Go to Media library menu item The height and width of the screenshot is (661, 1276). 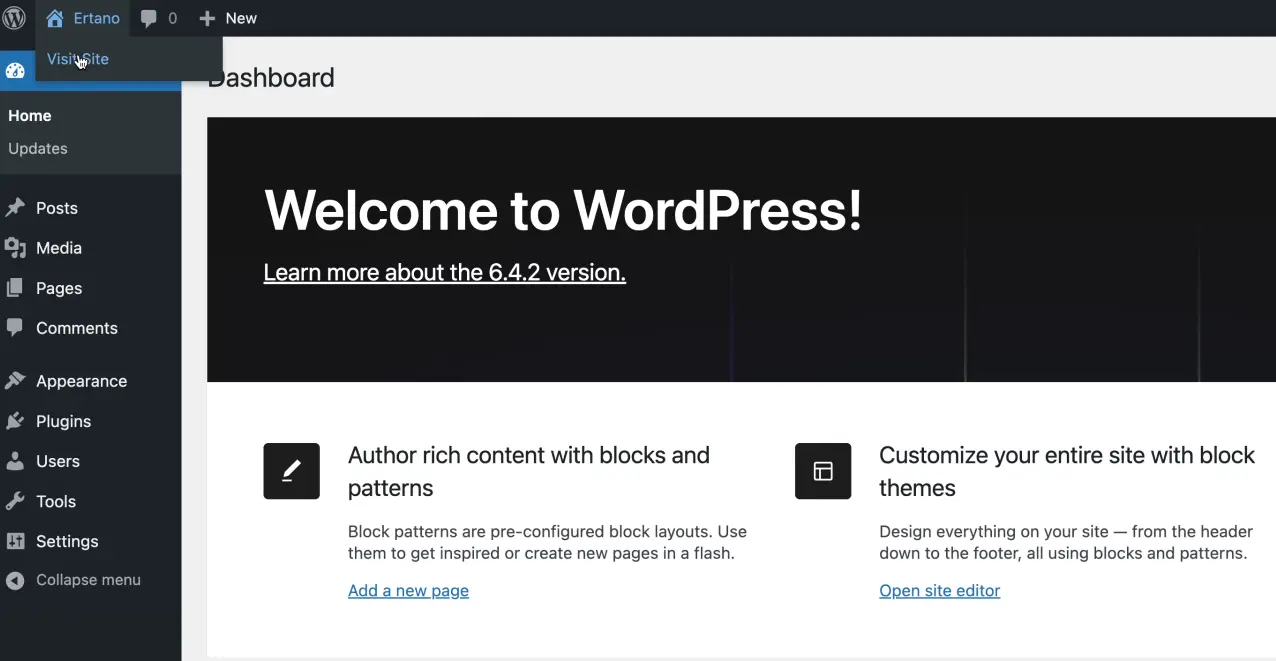pos(59,248)
